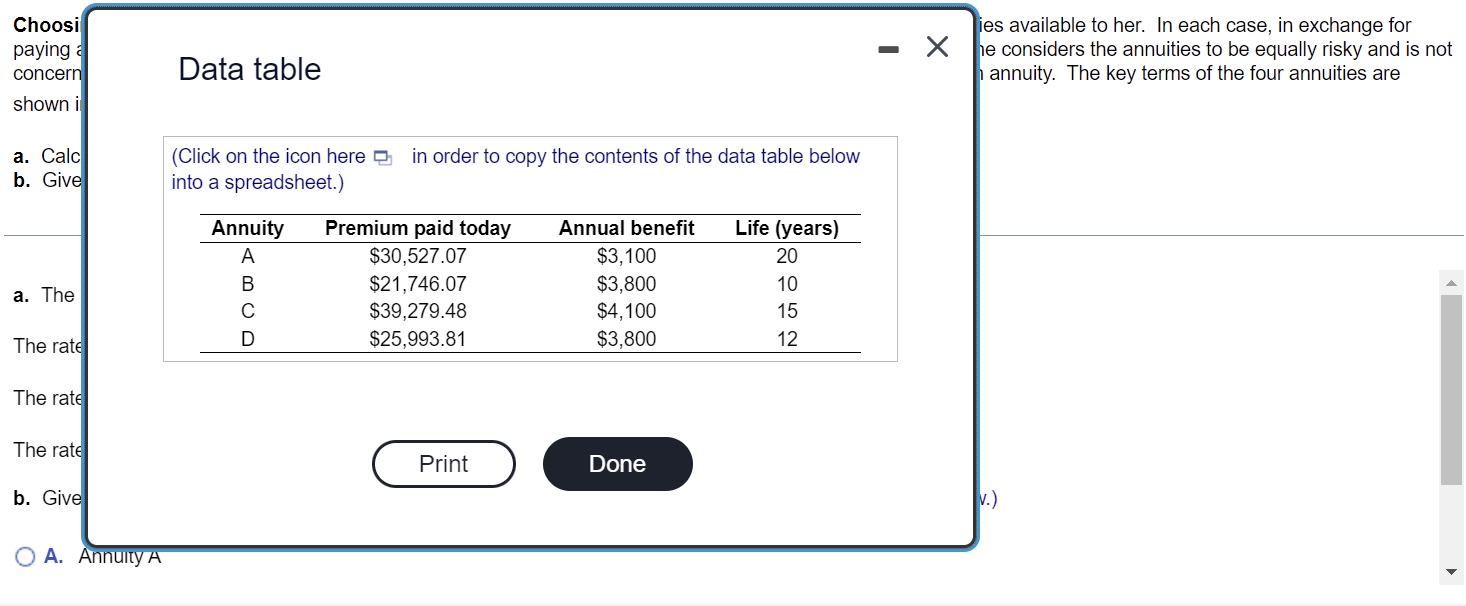The width and height of the screenshot is (1466, 606).
Task: Click the scrollbar down arrow
Action: (1451, 572)
